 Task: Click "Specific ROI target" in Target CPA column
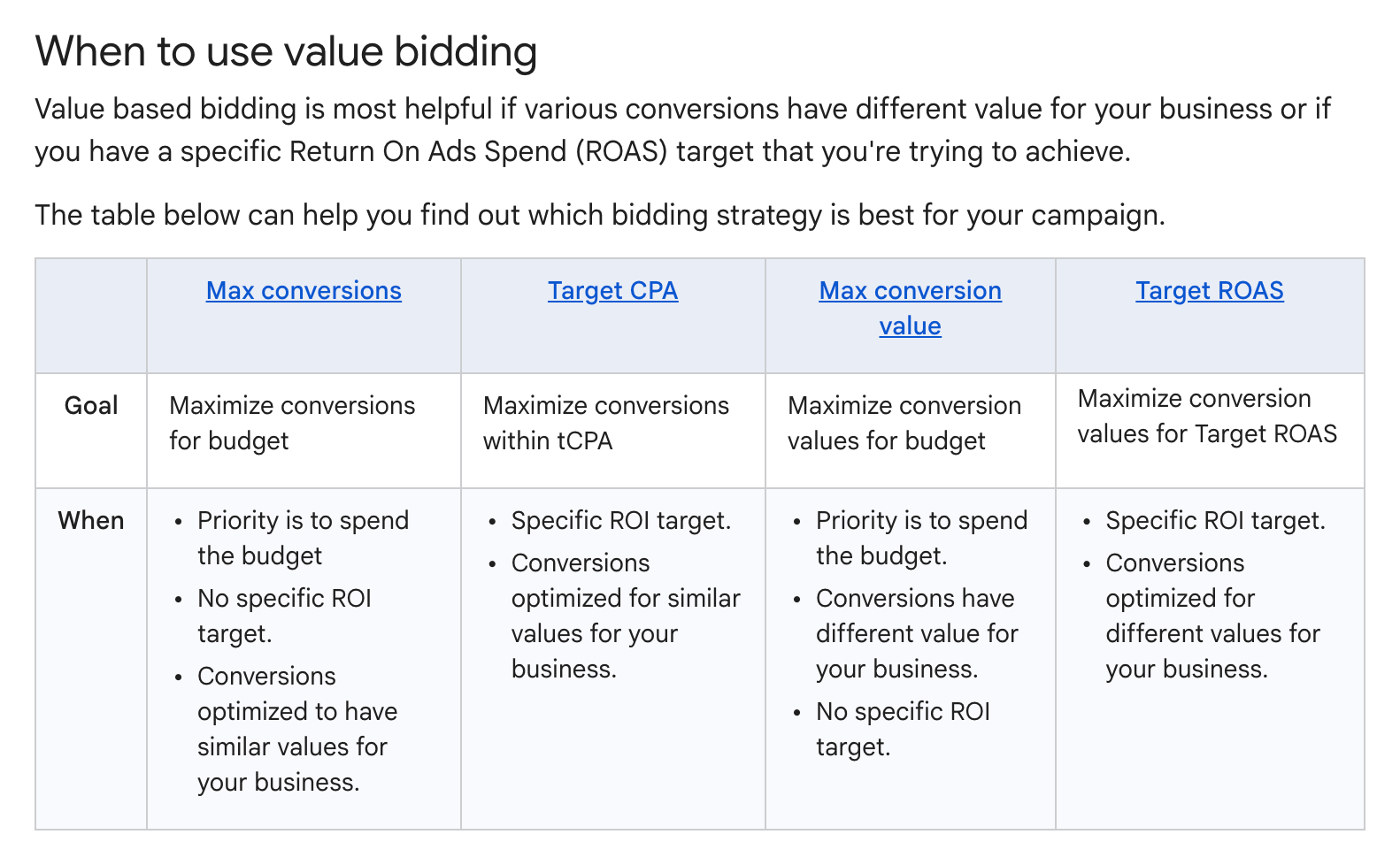pyautogui.click(x=620, y=521)
